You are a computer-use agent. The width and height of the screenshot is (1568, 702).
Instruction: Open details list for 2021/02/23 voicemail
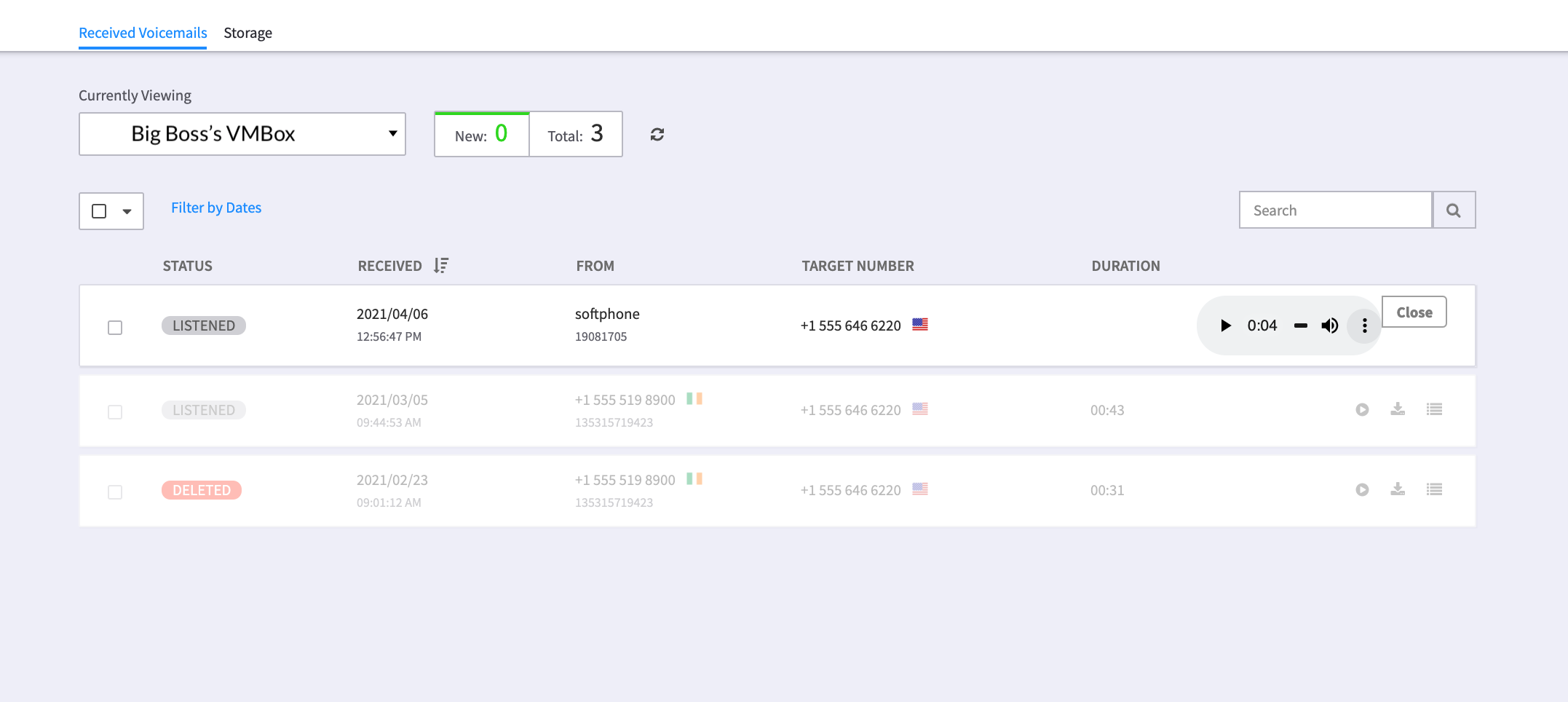(1434, 490)
